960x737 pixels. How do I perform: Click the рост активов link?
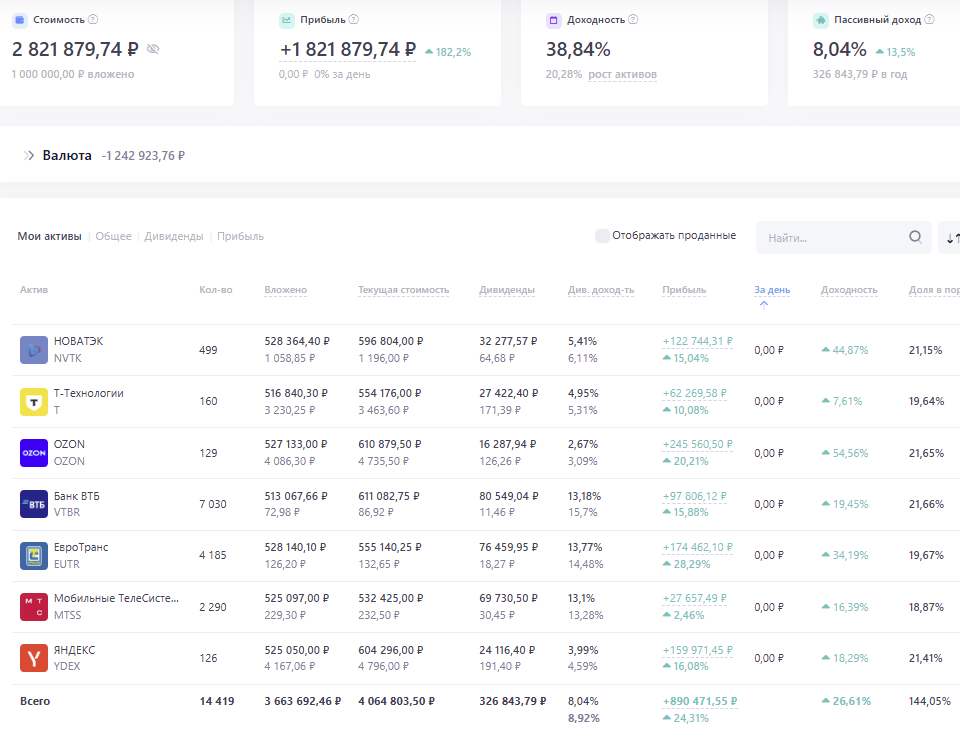(622, 74)
